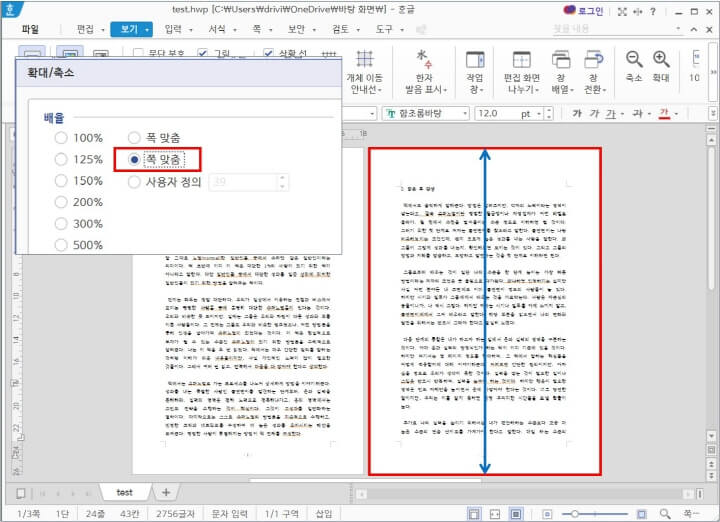Click the custom zoom value input field
Image resolution: width=720 pixels, height=522 pixels.
tap(244, 182)
